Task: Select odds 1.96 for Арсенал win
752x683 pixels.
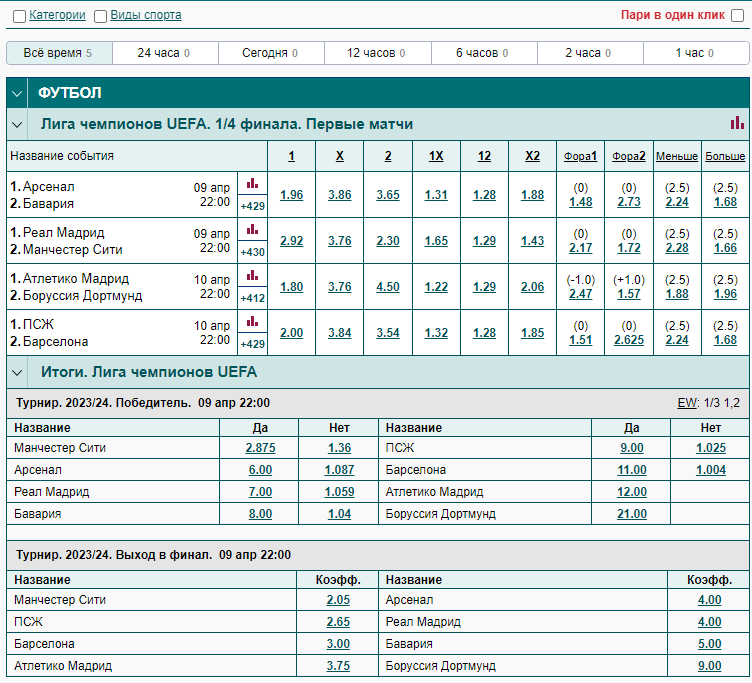Action: (292, 195)
